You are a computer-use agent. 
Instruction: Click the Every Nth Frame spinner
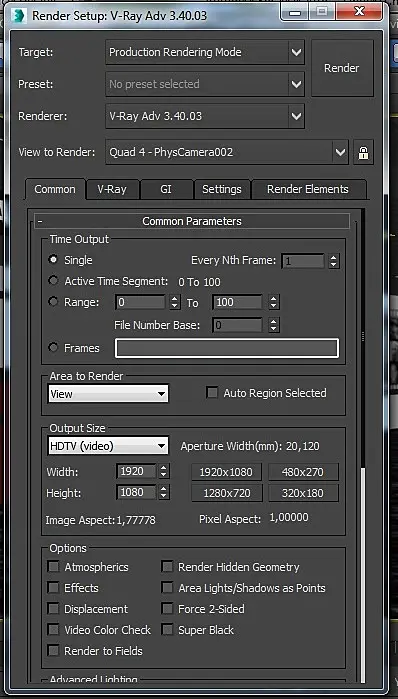[333, 261]
